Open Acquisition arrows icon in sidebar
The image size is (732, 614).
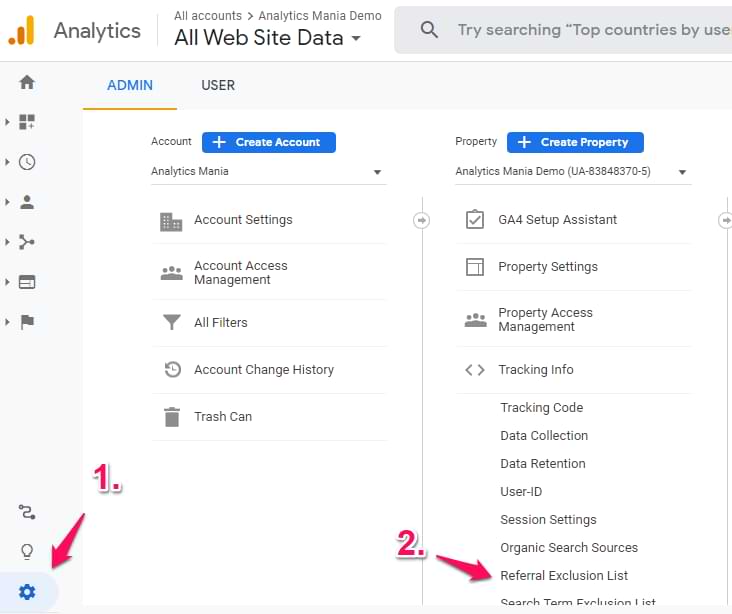click(x=27, y=242)
